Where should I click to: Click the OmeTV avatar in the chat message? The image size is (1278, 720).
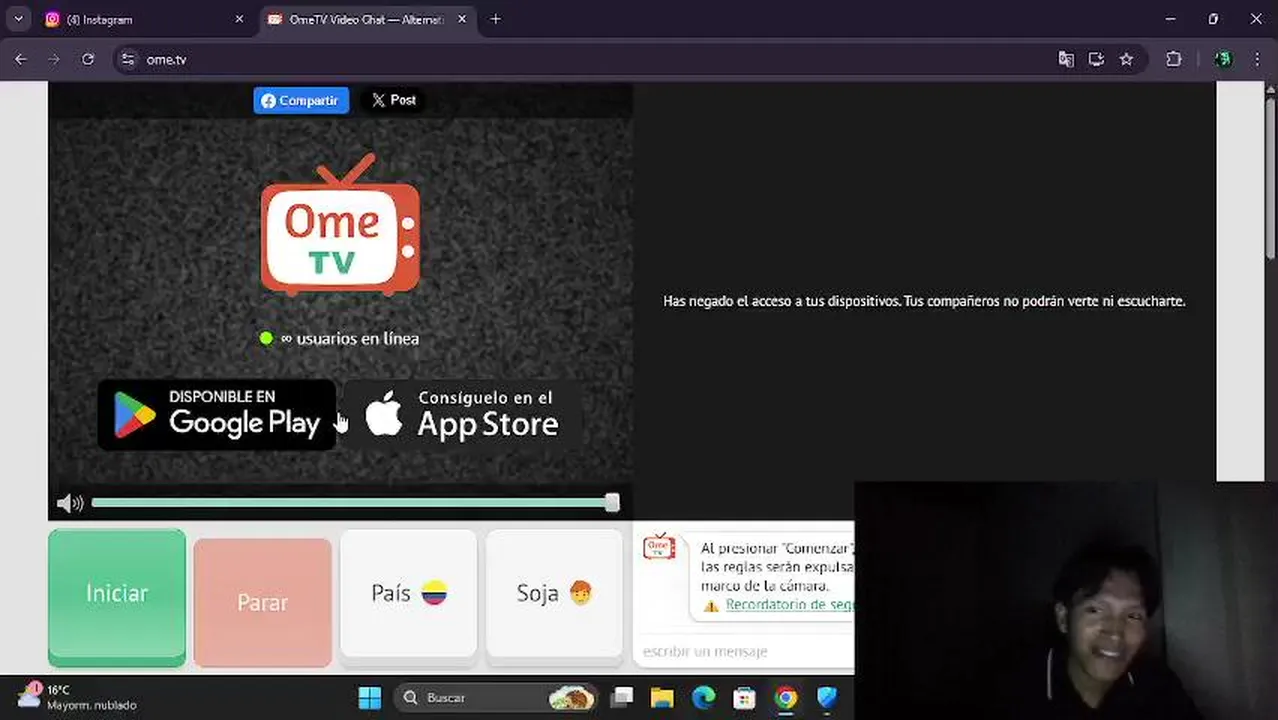pyautogui.click(x=659, y=547)
